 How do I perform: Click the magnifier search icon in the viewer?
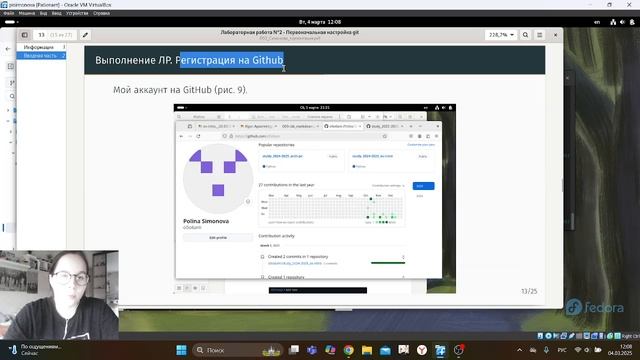525,35
